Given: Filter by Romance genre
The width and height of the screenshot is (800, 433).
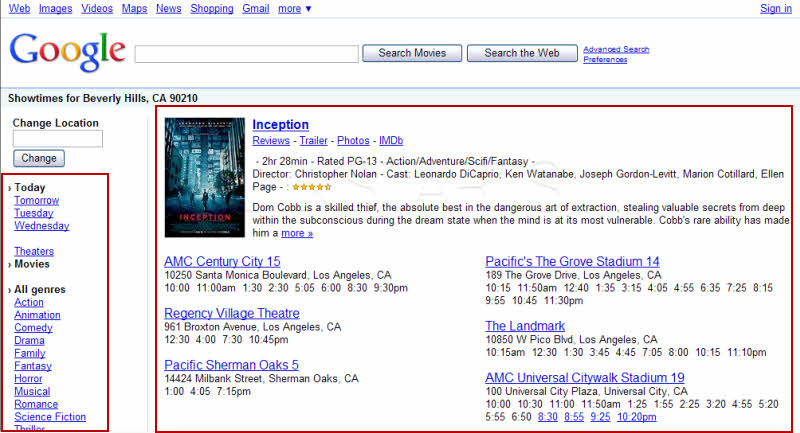Looking at the screenshot, I should pyautogui.click(x=36, y=404).
